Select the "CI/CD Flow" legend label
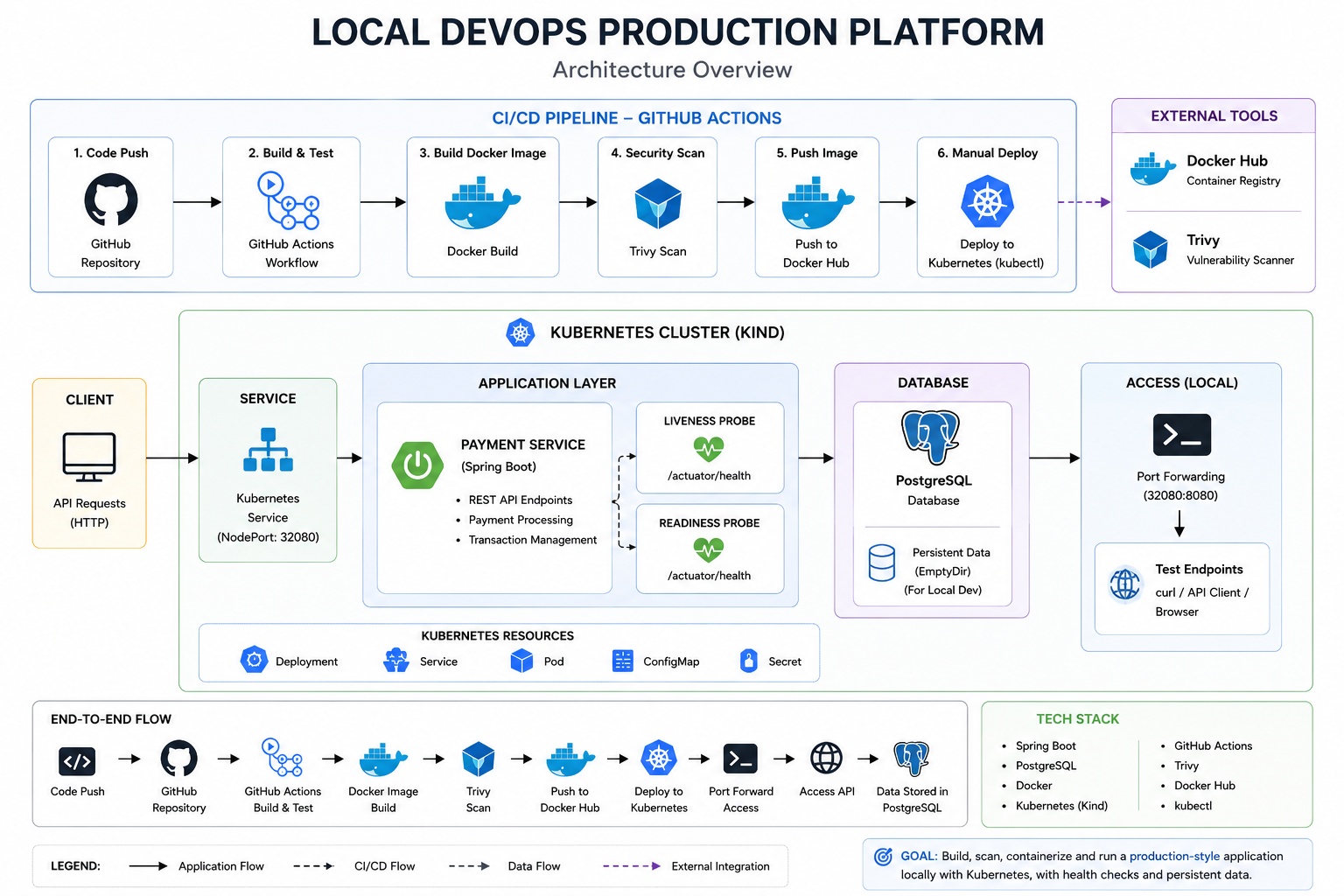The width and height of the screenshot is (1344, 896). (x=385, y=866)
